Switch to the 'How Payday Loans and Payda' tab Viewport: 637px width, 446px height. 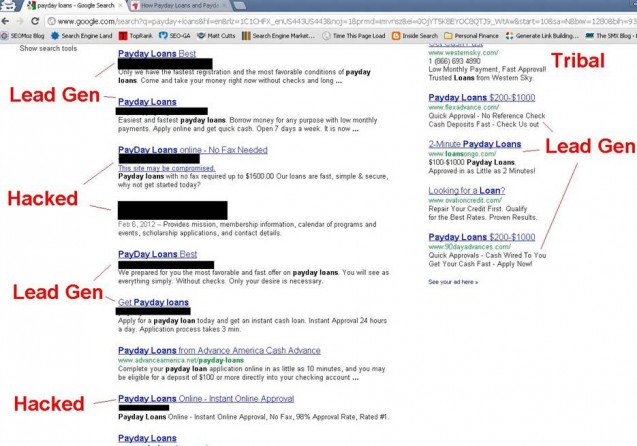coord(179,6)
